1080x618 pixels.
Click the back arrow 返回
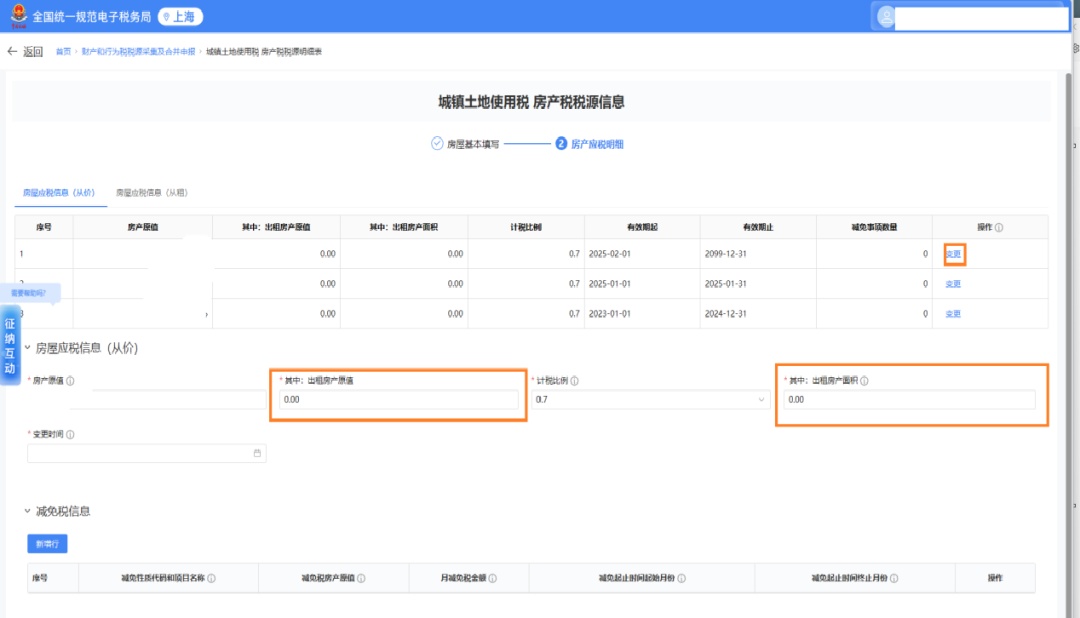click(x=25, y=52)
